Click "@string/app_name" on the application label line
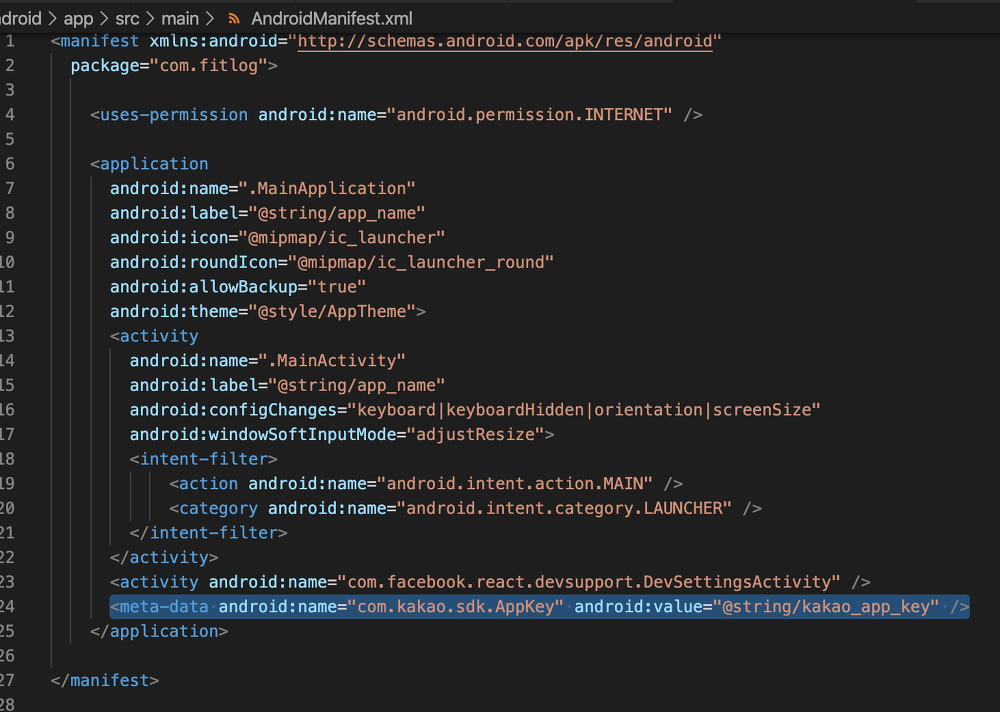Viewport: 1000px width, 712px height. pos(337,213)
